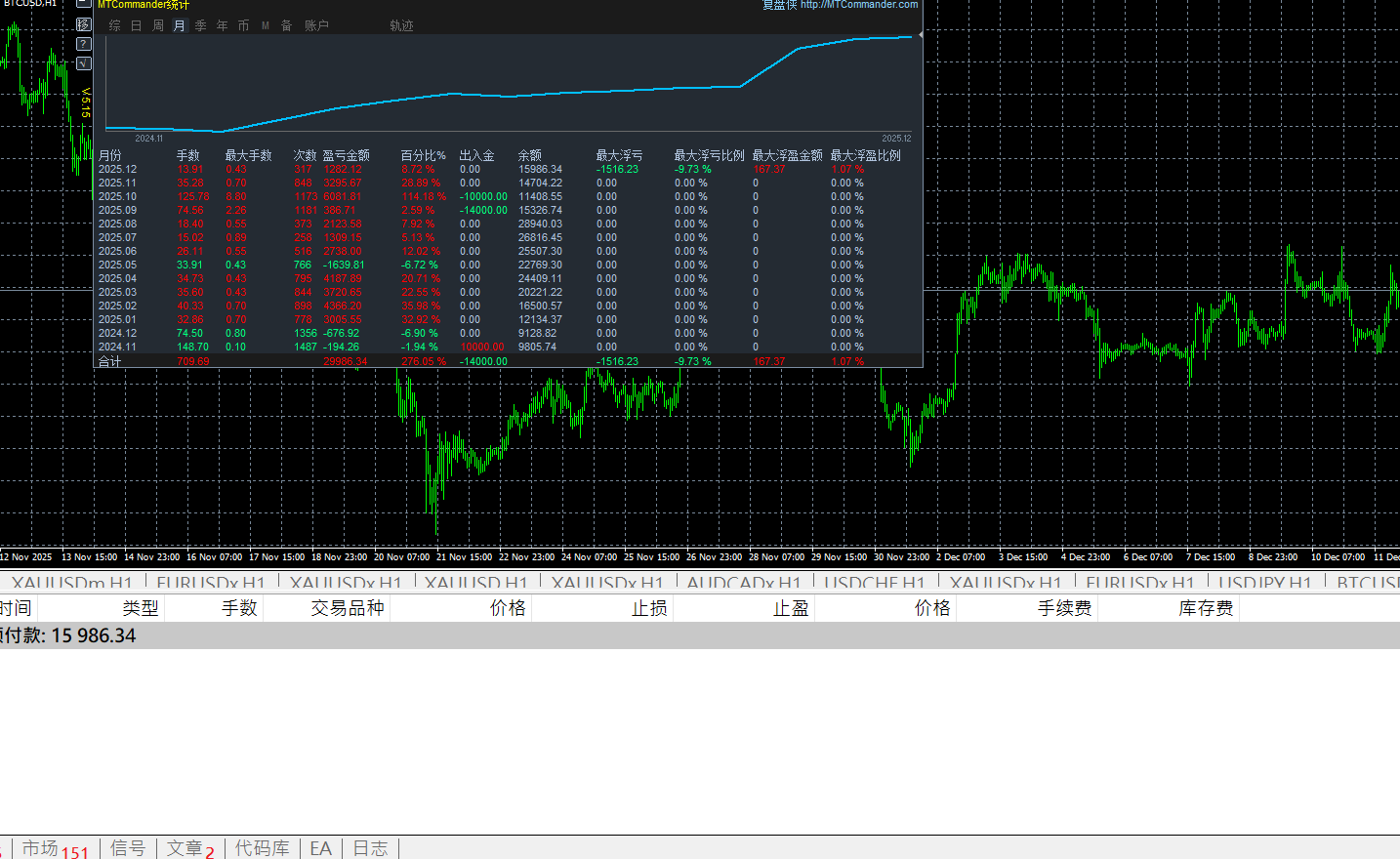
Task: Click the 百分比% column header
Action: [x=423, y=155]
